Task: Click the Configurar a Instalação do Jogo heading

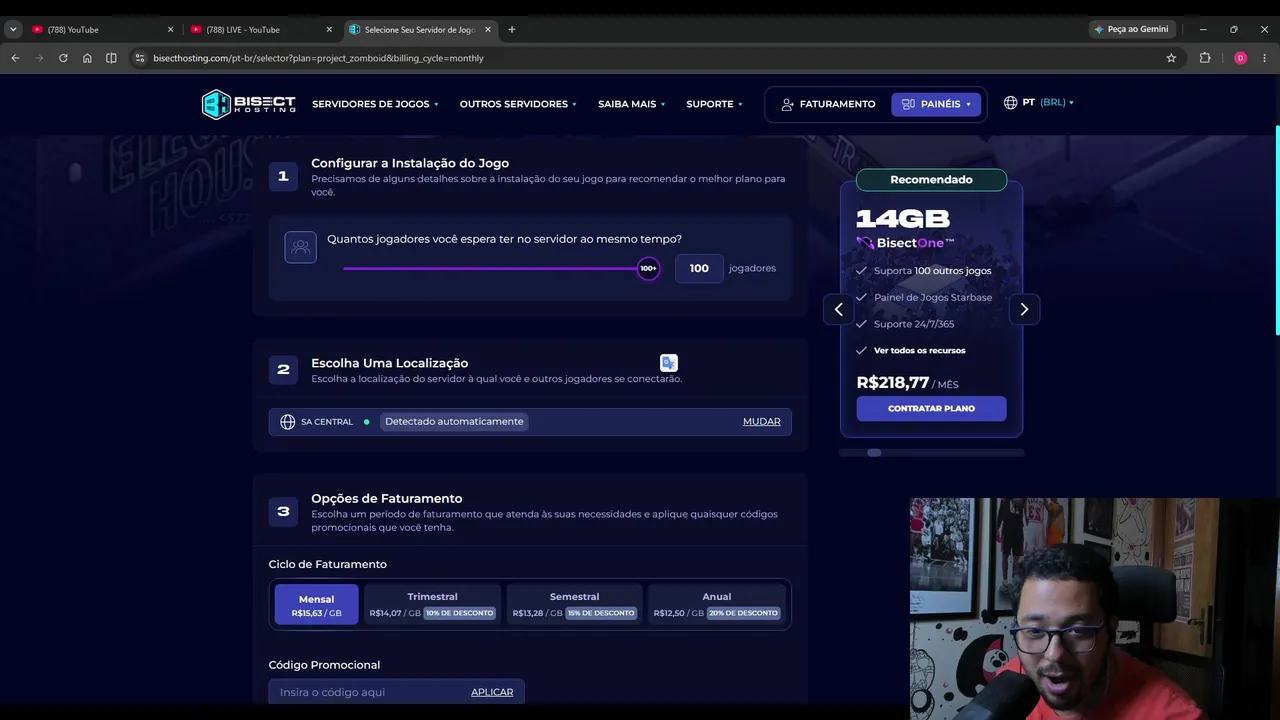Action: pos(410,163)
